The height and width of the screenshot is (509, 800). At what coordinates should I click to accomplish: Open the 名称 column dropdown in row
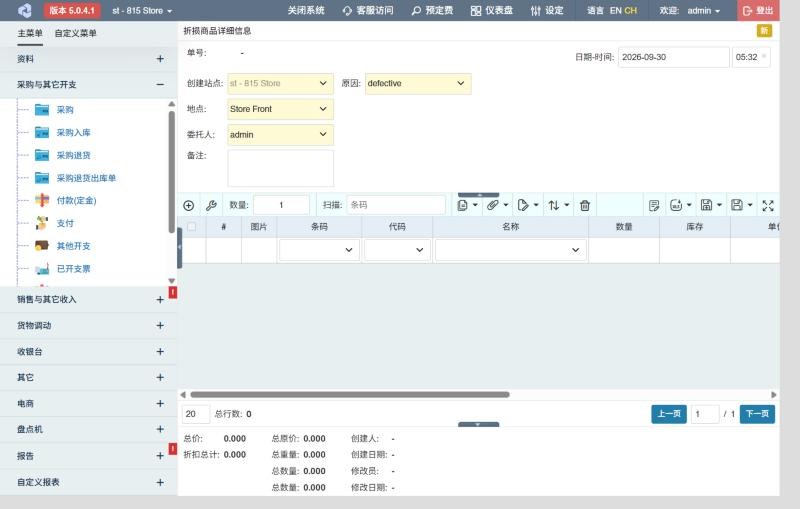tap(511, 250)
